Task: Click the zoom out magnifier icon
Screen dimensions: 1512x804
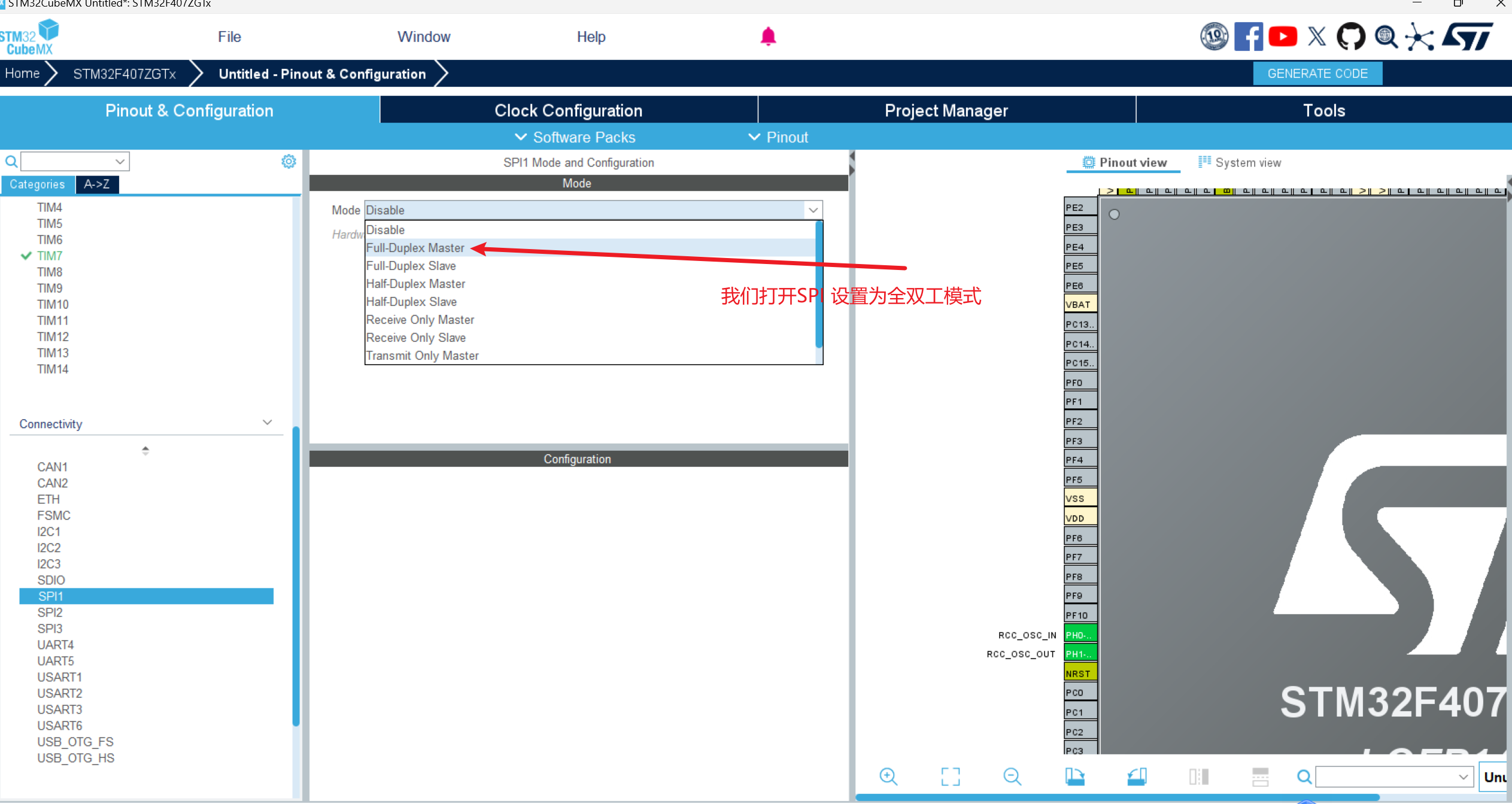Action: pyautogui.click(x=1012, y=776)
